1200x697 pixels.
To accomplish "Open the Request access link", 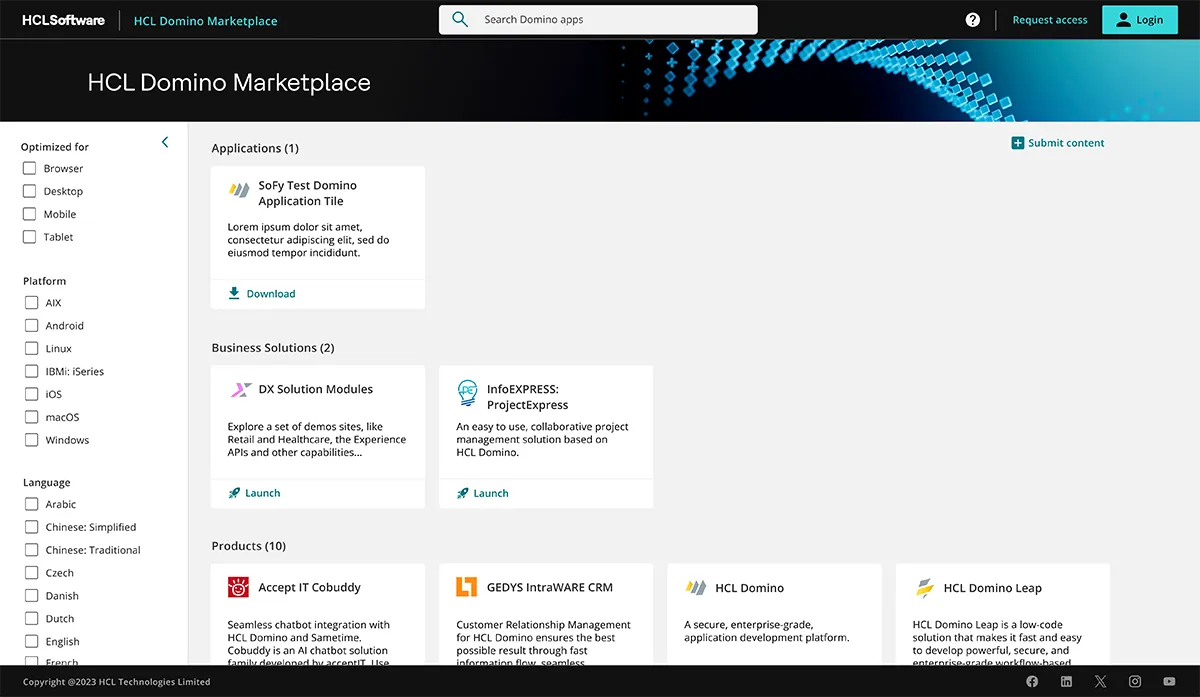I will pyautogui.click(x=1049, y=19).
